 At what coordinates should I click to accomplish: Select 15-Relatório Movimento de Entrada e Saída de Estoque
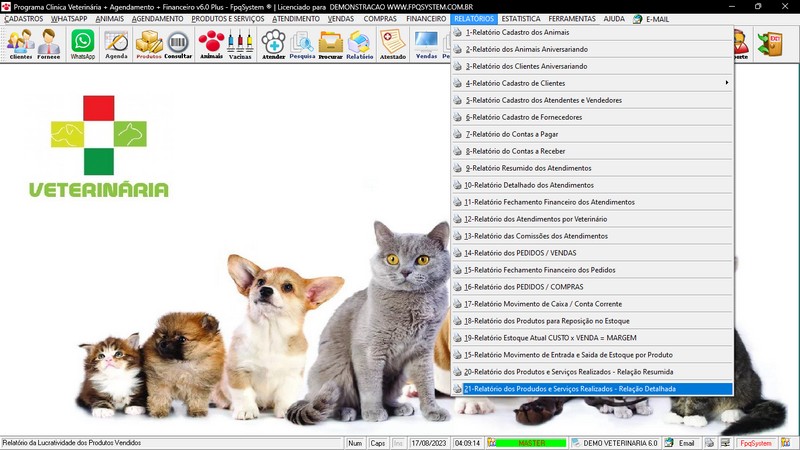tap(592, 355)
